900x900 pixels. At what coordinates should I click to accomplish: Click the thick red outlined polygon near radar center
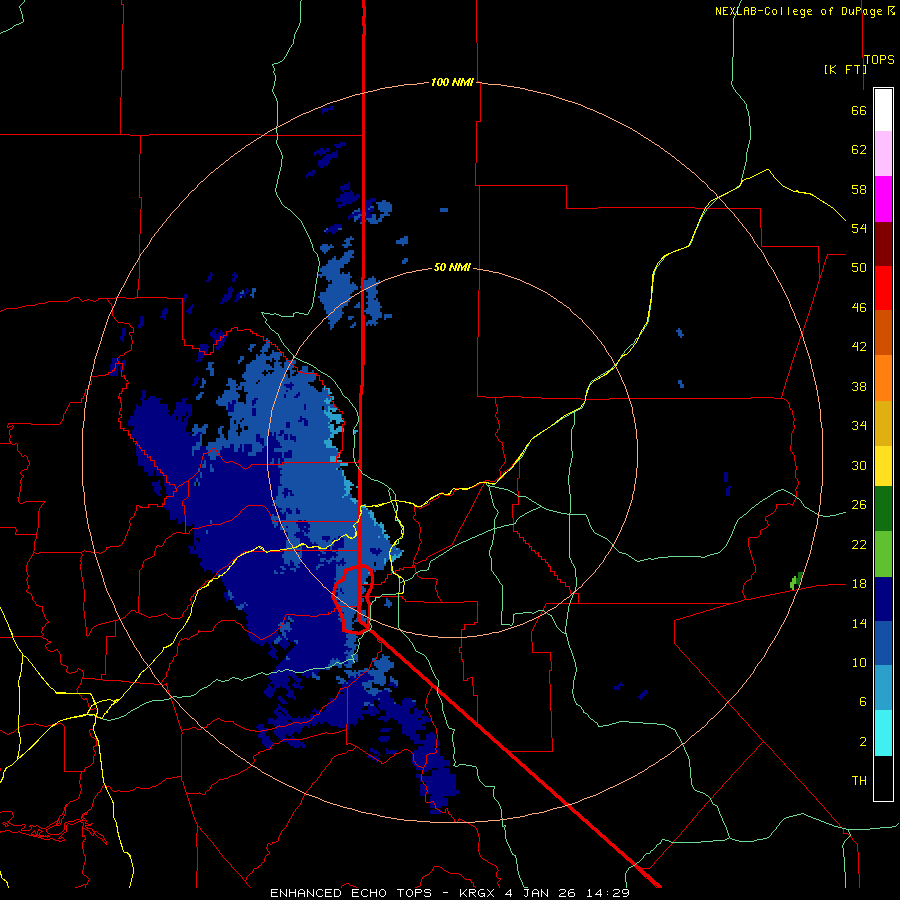[x=354, y=599]
